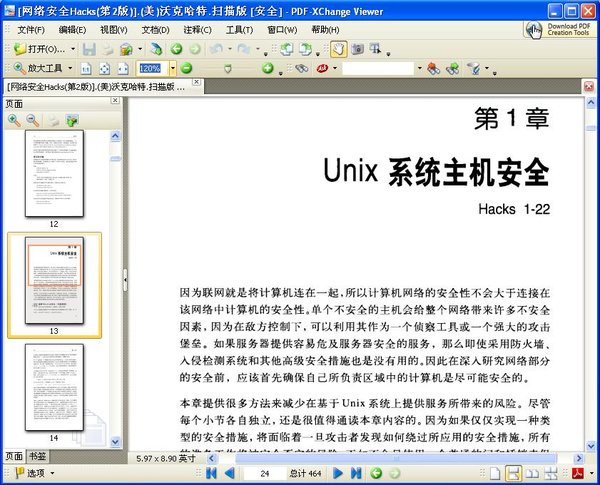This screenshot has width=600, height=485.
Task: Jump to the first page
Action: click(x=212, y=473)
